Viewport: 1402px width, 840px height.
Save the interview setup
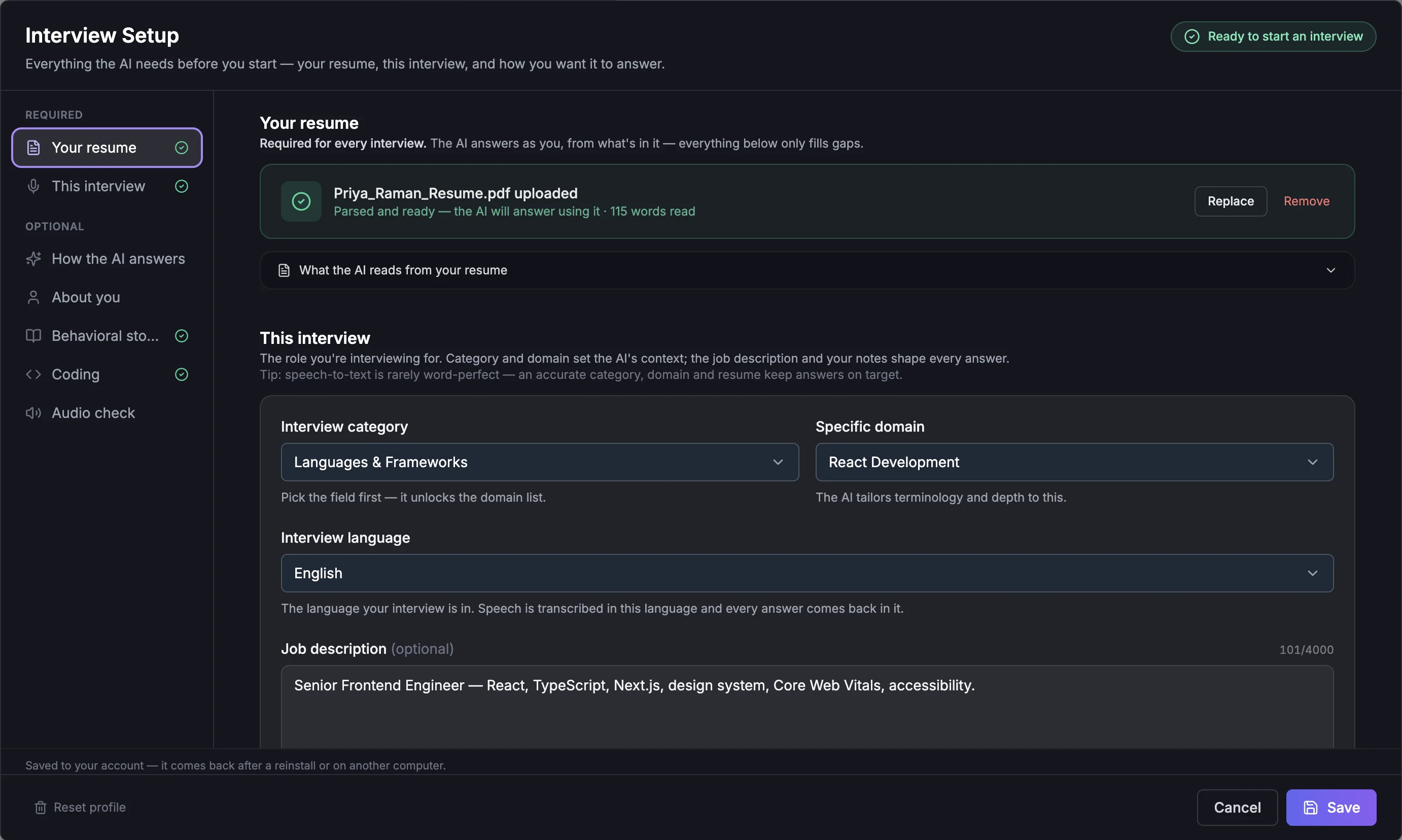point(1330,807)
